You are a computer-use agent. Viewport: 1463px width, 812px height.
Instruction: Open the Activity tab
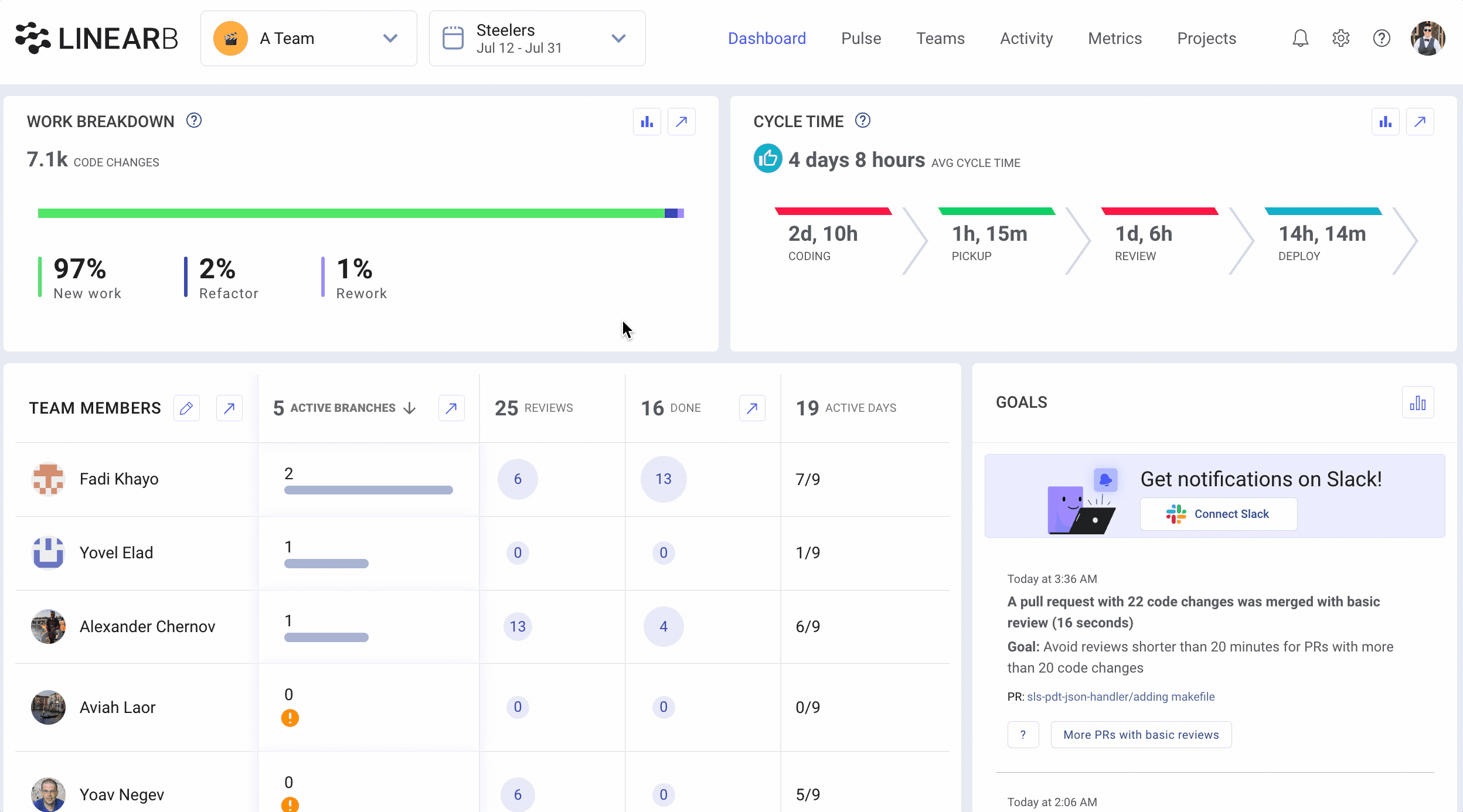(x=1026, y=39)
